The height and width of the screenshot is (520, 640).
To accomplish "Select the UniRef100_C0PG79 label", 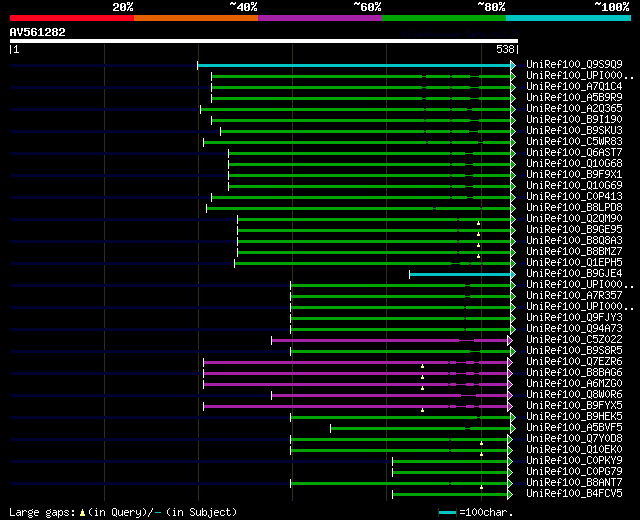I will click(574, 472).
